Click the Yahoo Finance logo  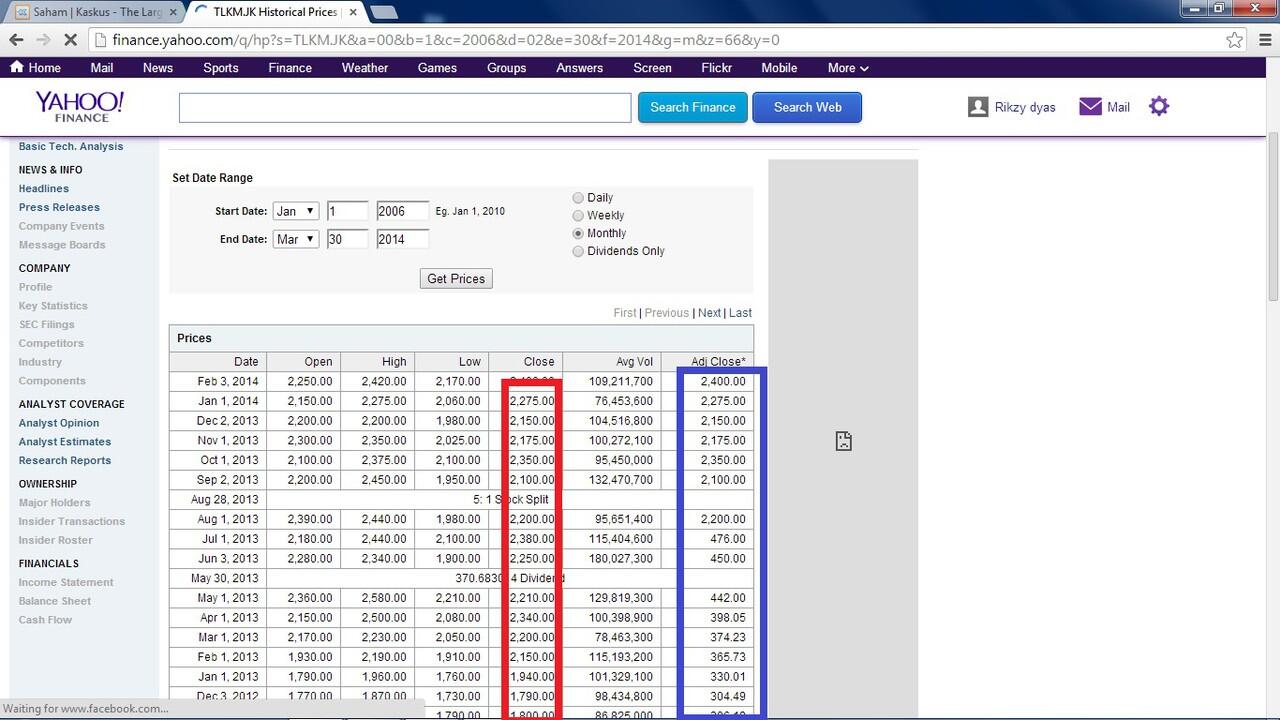click(x=80, y=106)
